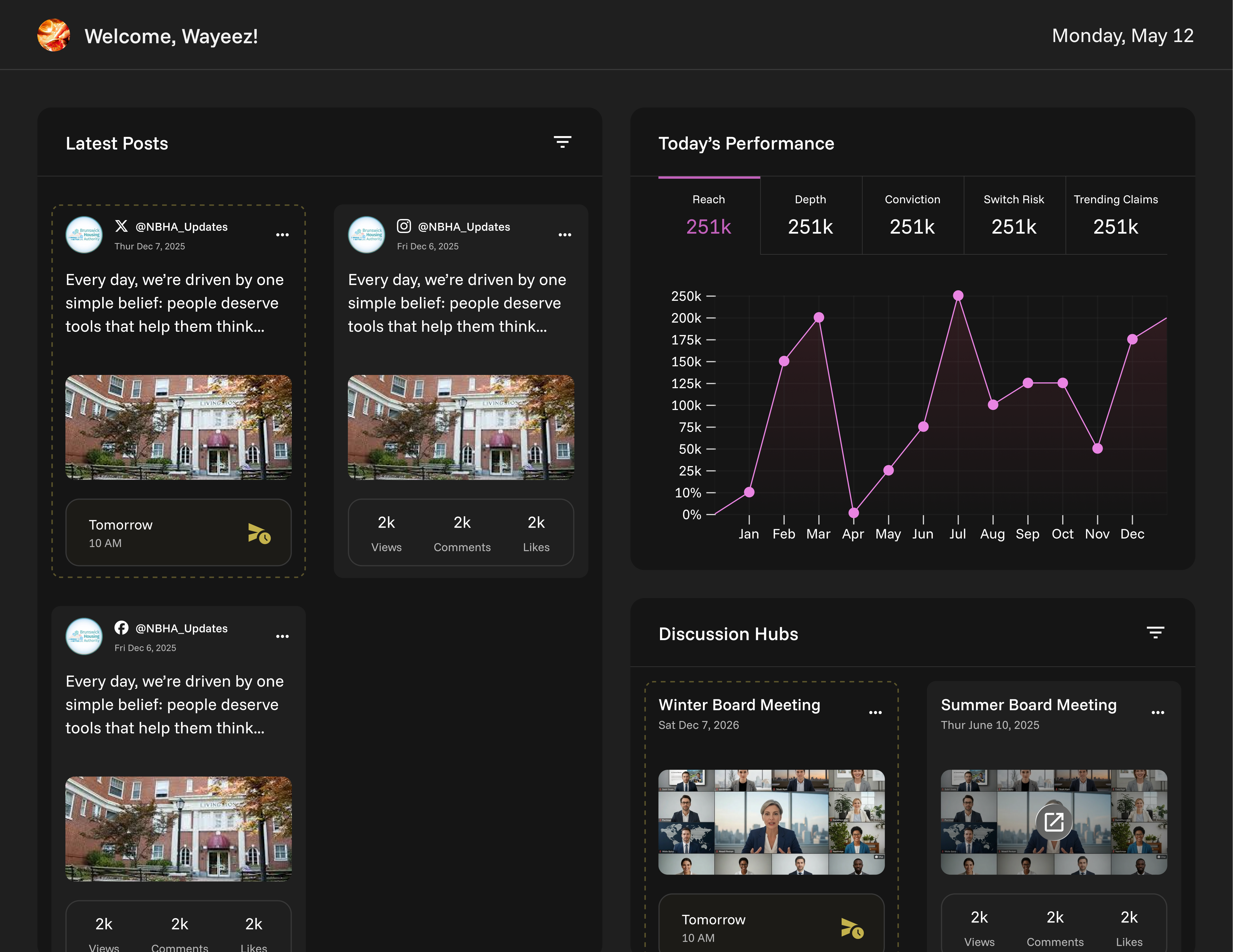1233x952 pixels.
Task: Open more options for Winter Board Meeting
Action: pos(875,713)
